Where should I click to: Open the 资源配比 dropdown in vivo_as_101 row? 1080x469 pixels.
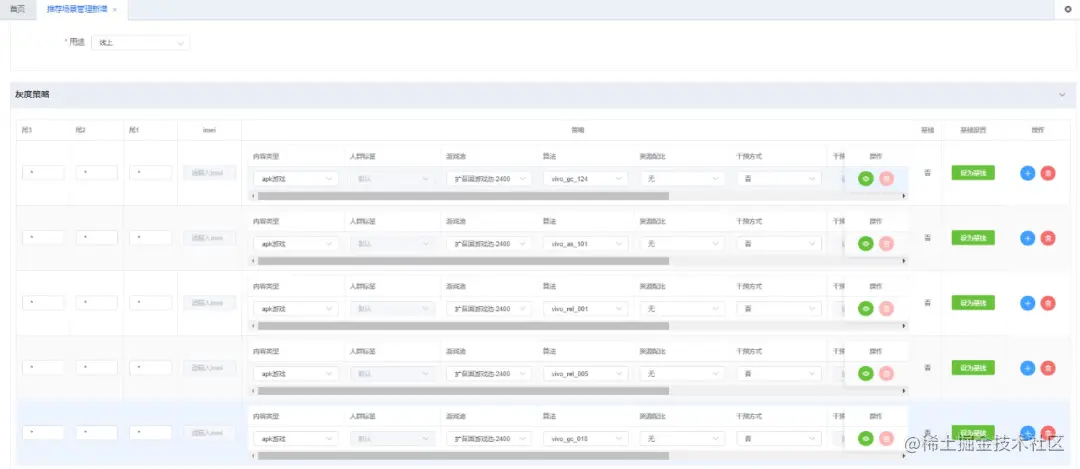[x=683, y=243]
